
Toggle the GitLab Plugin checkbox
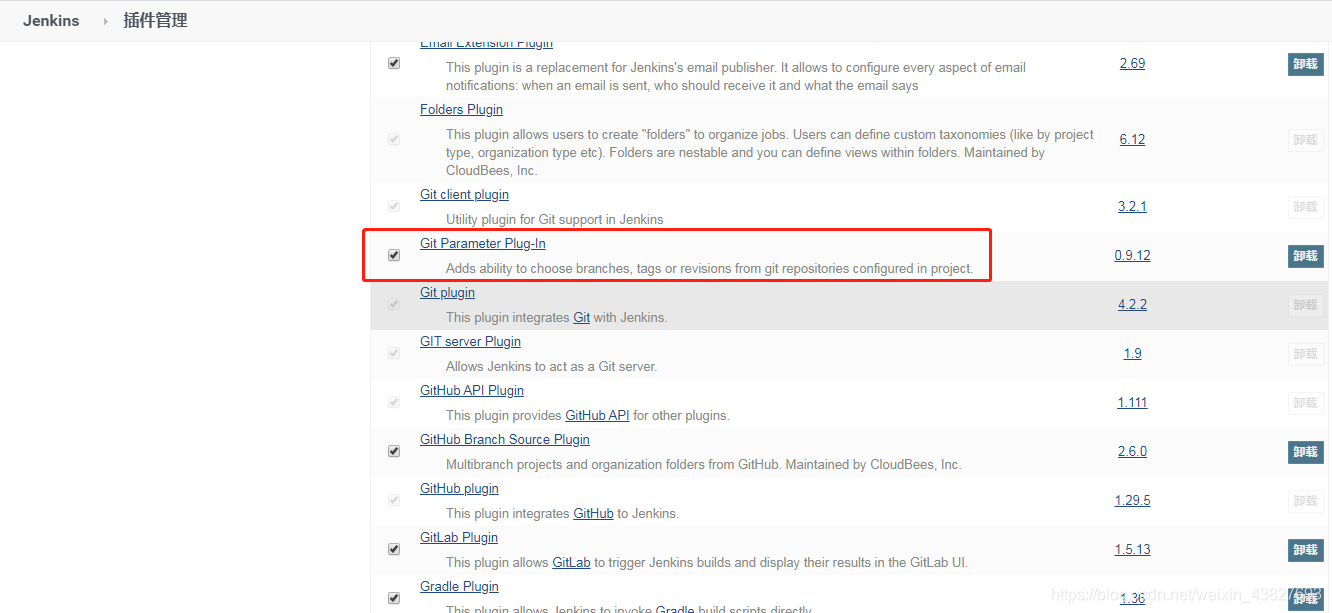394,549
